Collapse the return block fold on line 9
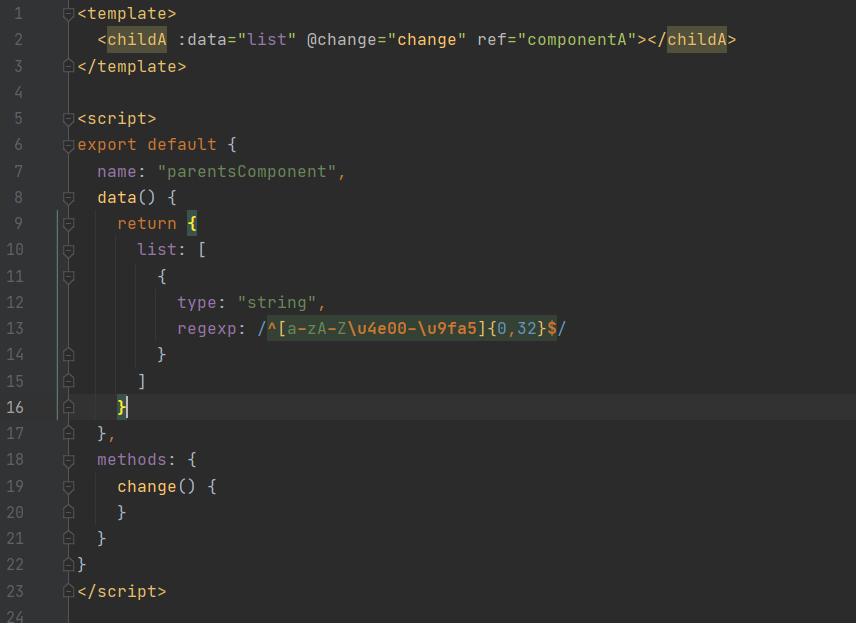 [x=68, y=224]
